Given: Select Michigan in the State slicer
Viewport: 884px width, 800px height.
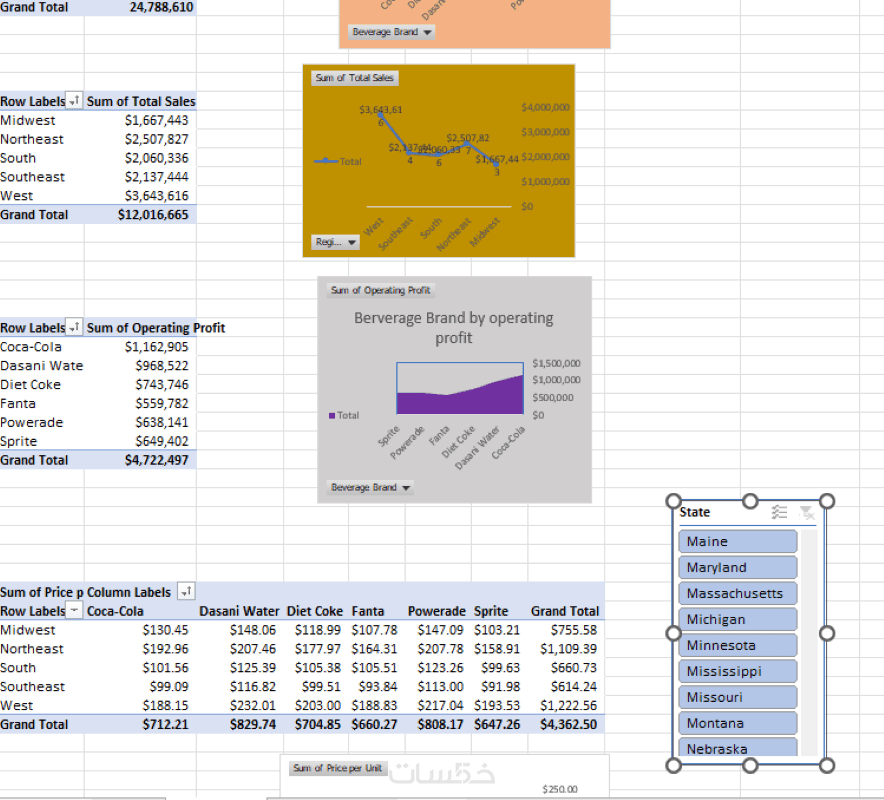Looking at the screenshot, I should click(x=737, y=619).
